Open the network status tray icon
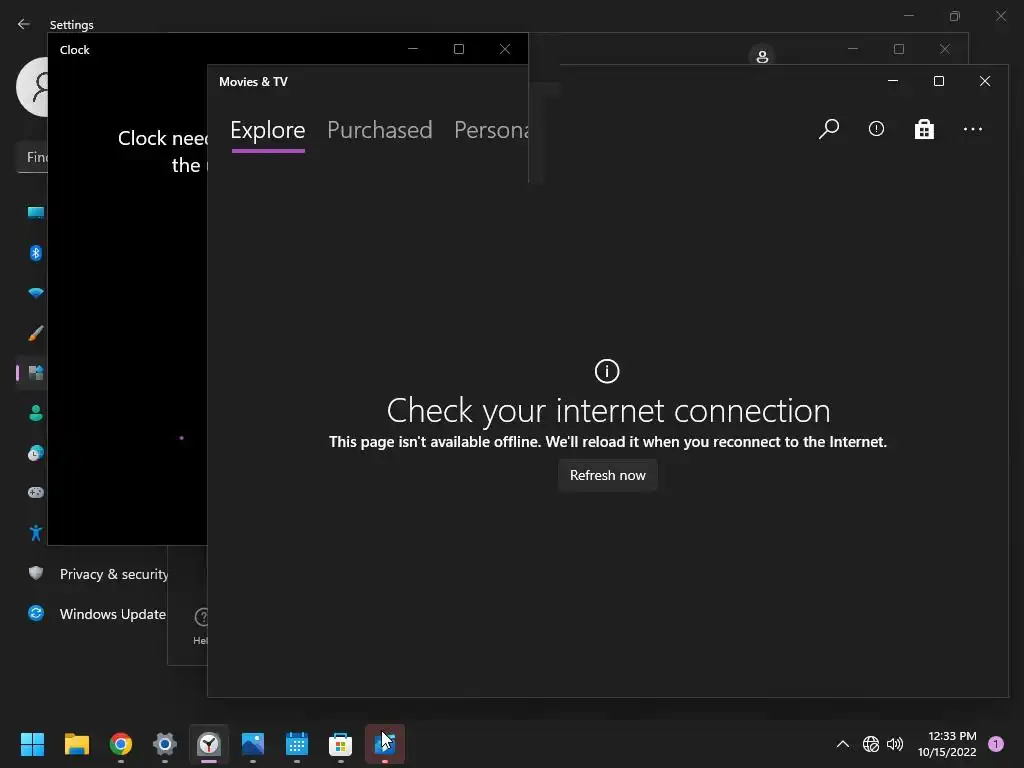Image resolution: width=1024 pixels, height=768 pixels. (x=871, y=743)
